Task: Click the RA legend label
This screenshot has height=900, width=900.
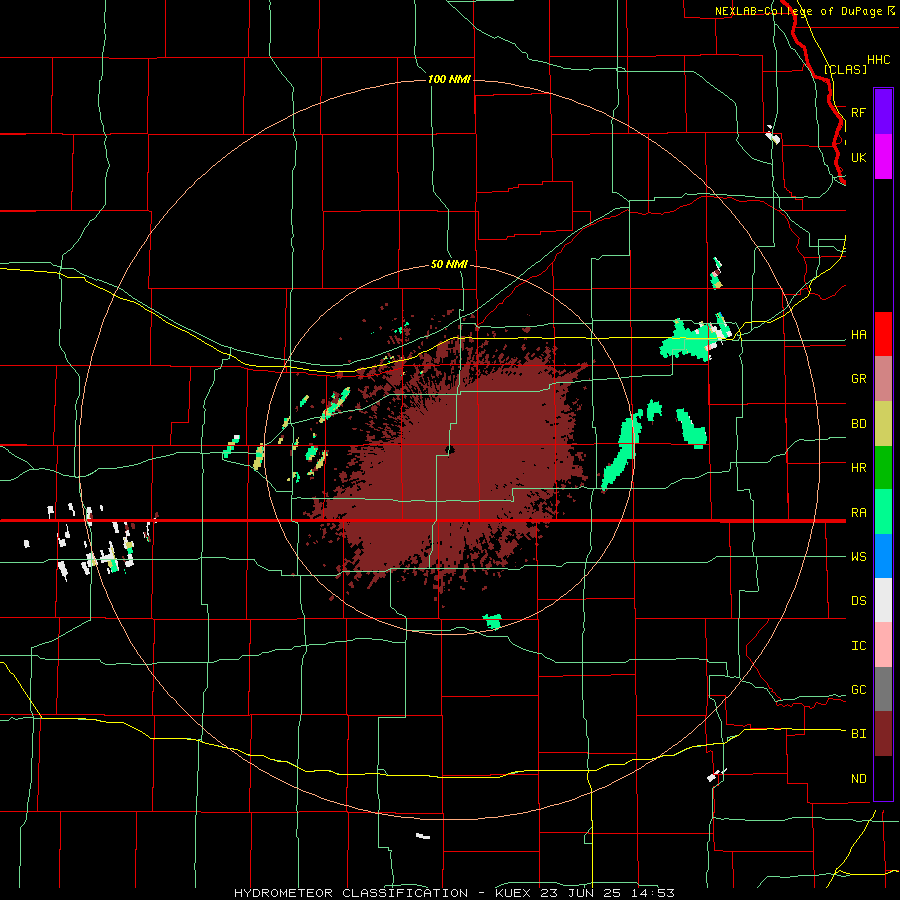Action: click(x=858, y=513)
